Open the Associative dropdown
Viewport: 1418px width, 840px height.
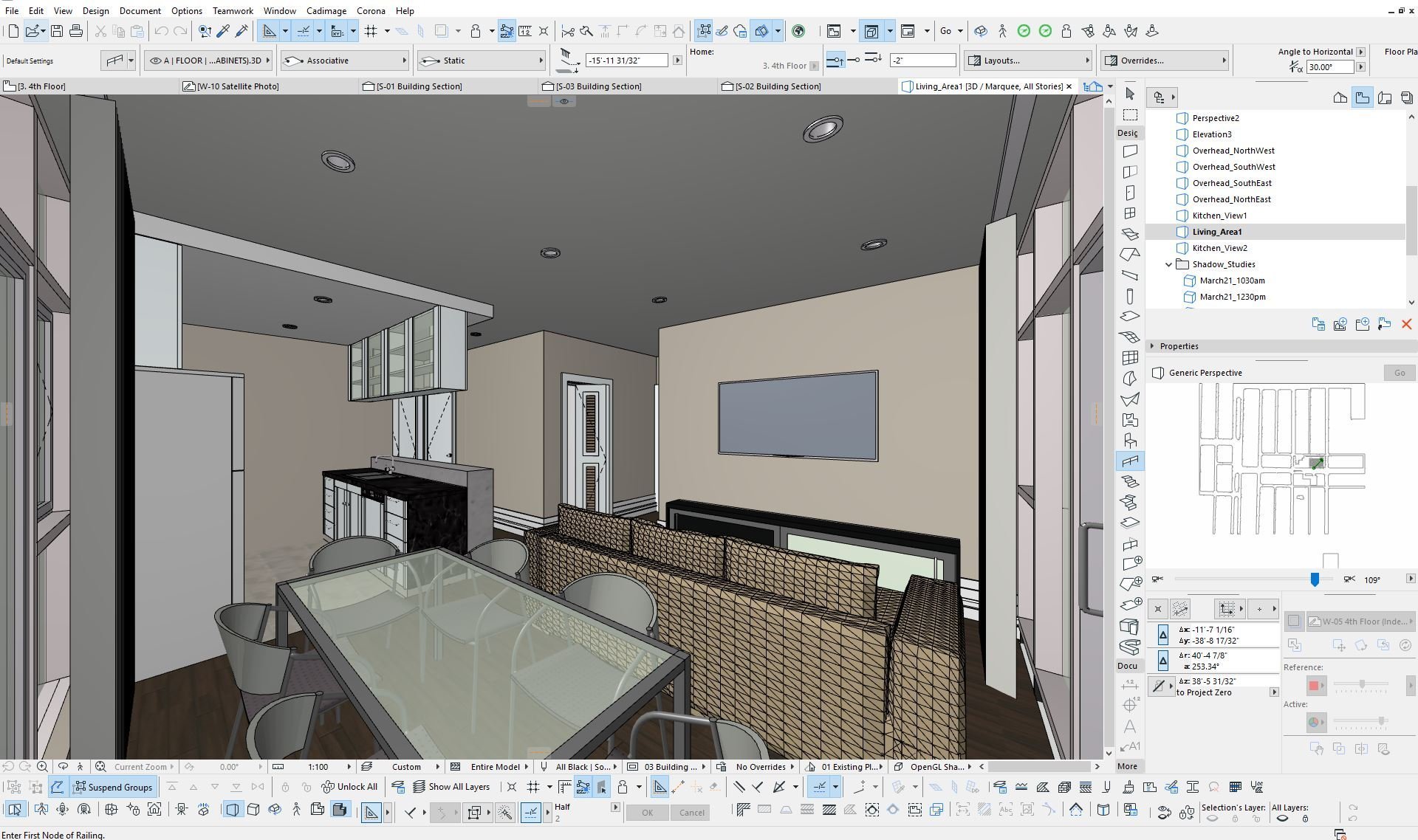(x=345, y=61)
